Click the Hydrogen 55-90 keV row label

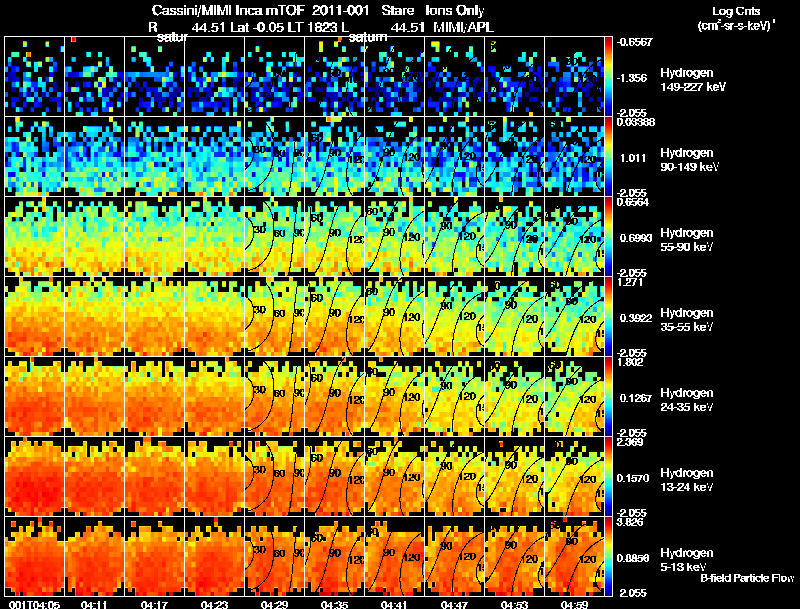coord(687,240)
